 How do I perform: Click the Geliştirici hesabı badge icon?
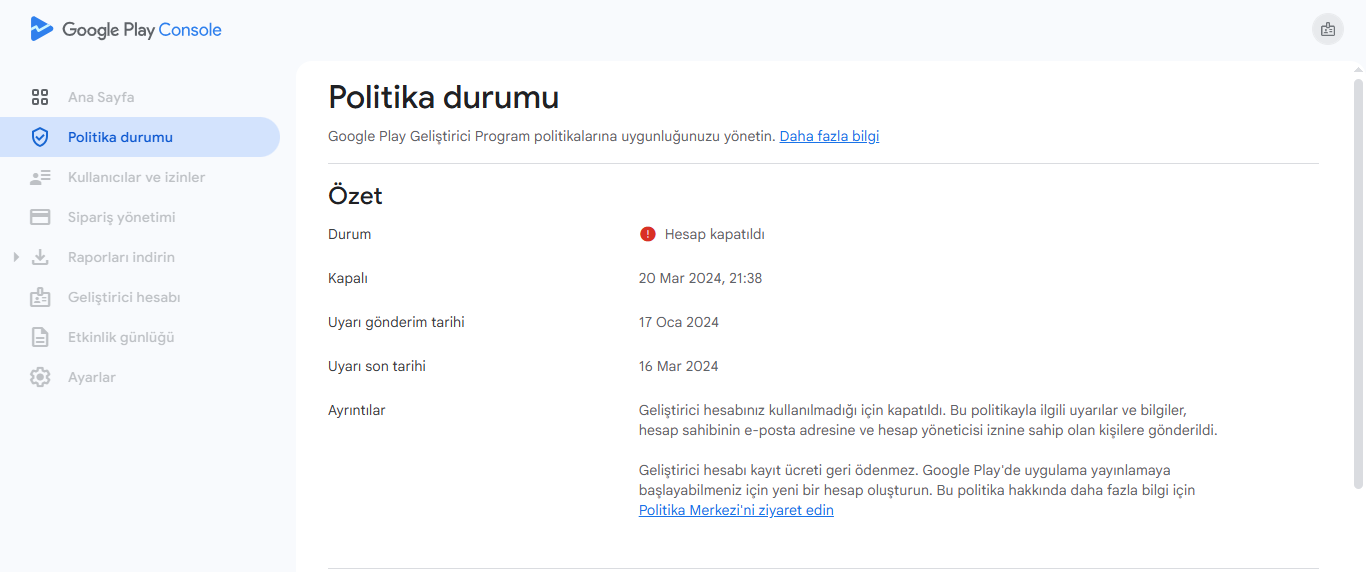pyautogui.click(x=40, y=297)
